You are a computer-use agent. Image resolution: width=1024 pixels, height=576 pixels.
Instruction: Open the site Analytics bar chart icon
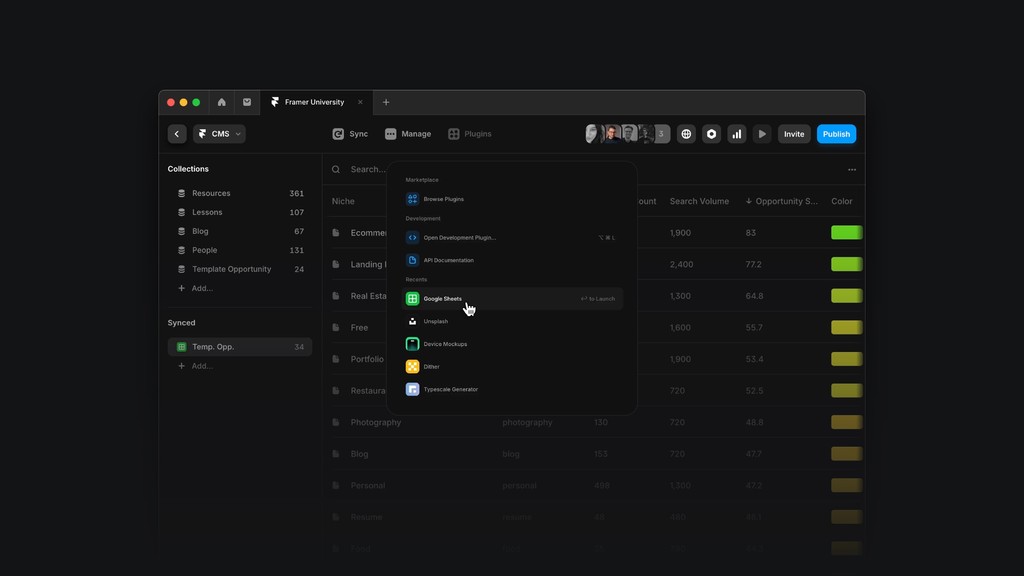(737, 133)
